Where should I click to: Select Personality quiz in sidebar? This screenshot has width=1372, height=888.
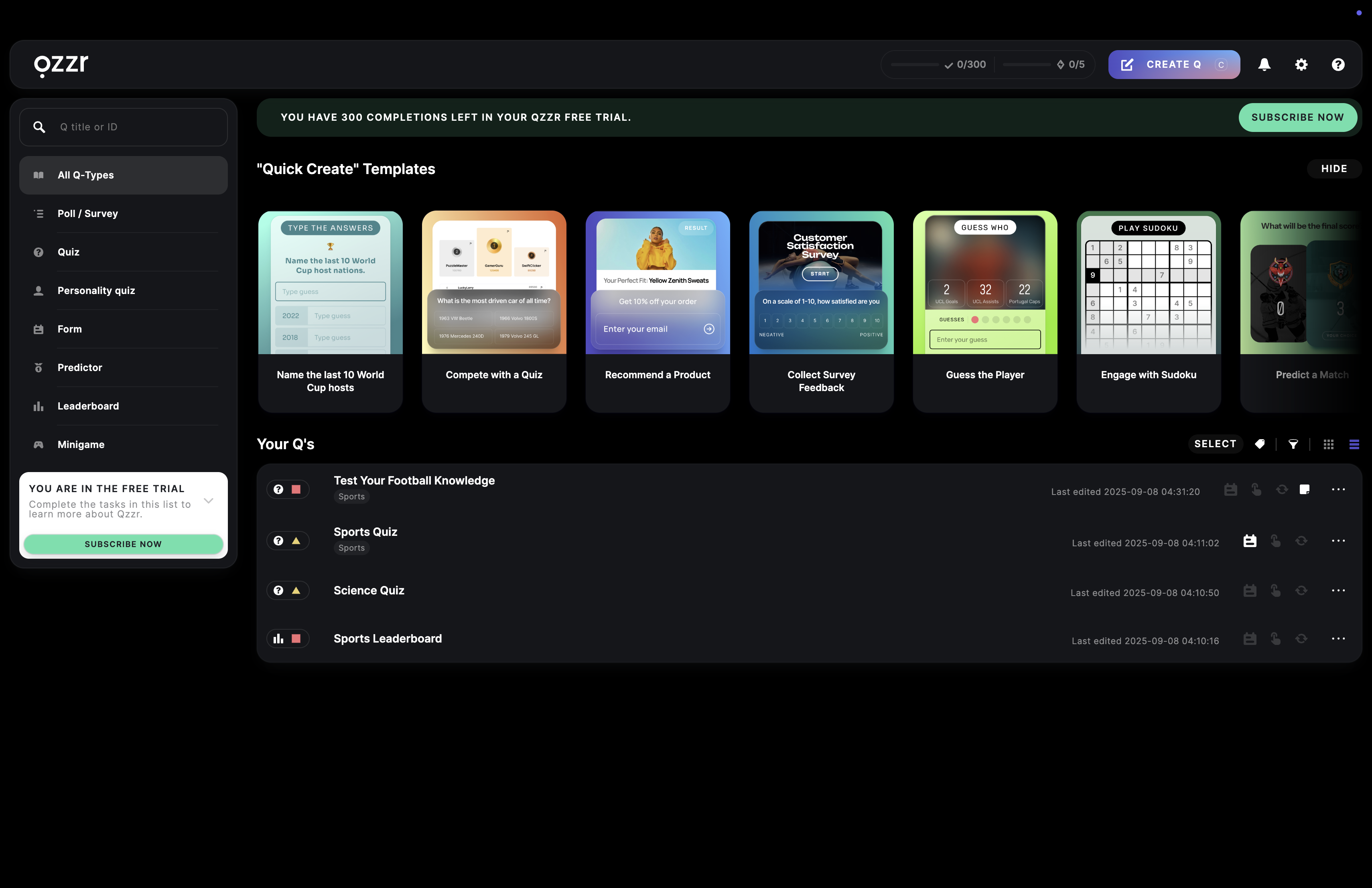click(96, 290)
